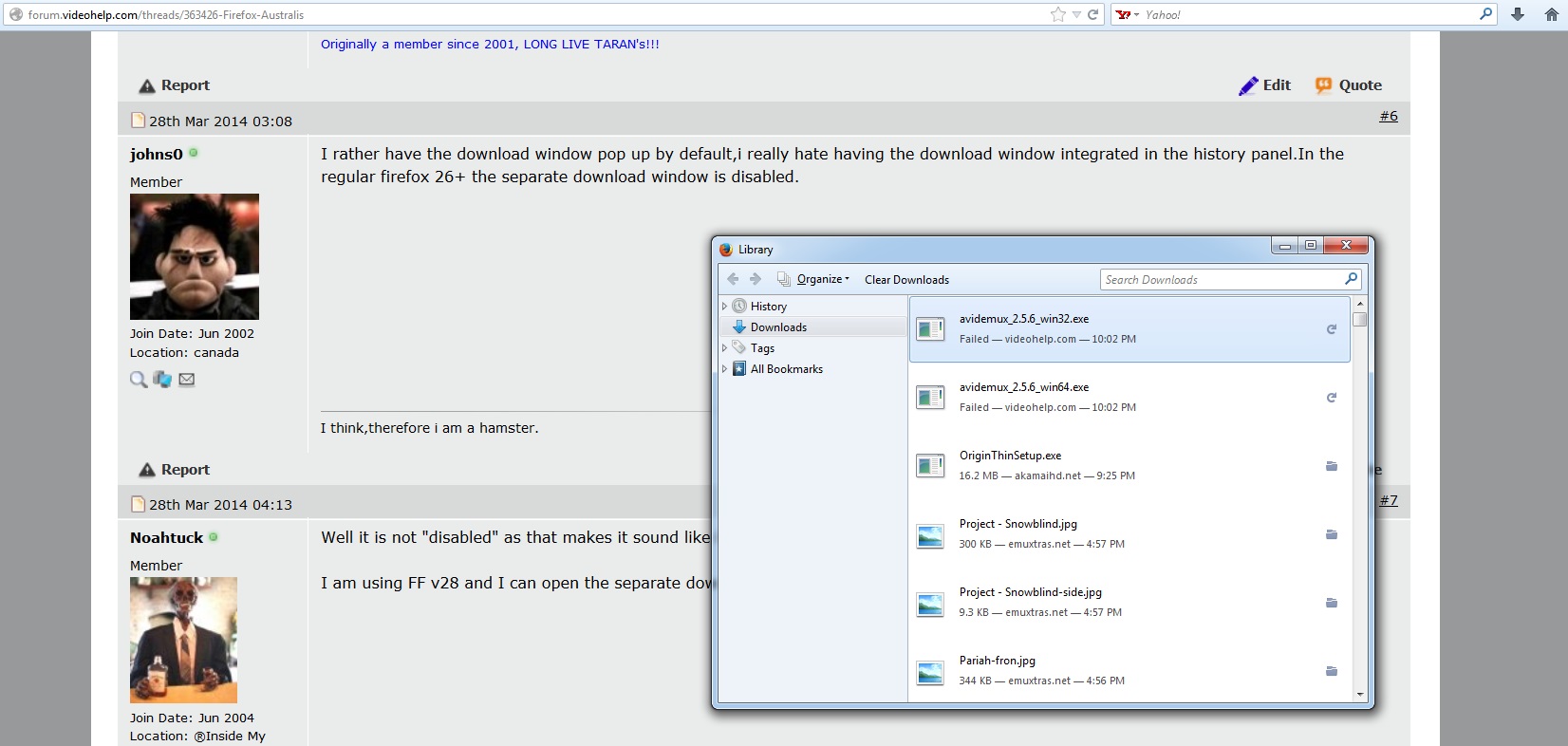Open the browser downloads arrow icon
The height and width of the screenshot is (746, 1568).
1518,14
